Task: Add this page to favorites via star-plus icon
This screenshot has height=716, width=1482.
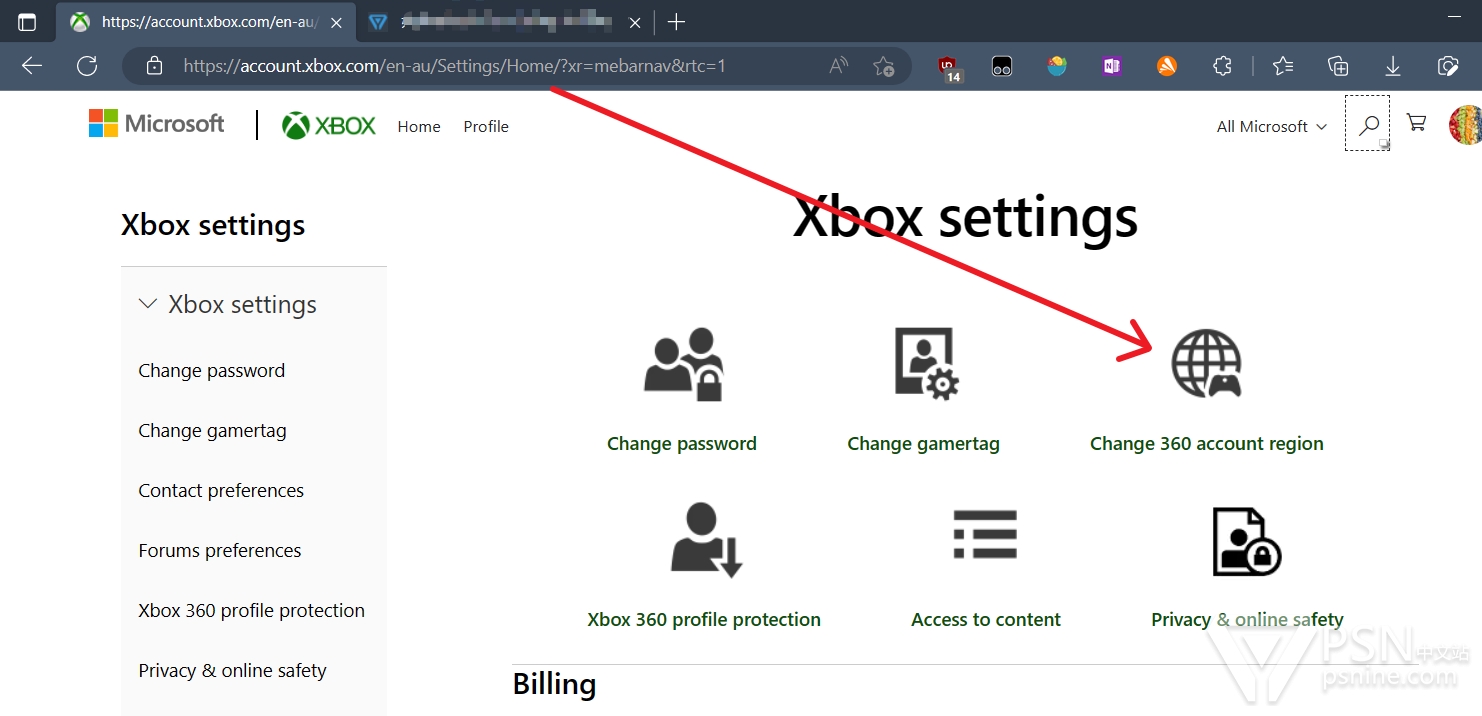Action: (x=883, y=66)
